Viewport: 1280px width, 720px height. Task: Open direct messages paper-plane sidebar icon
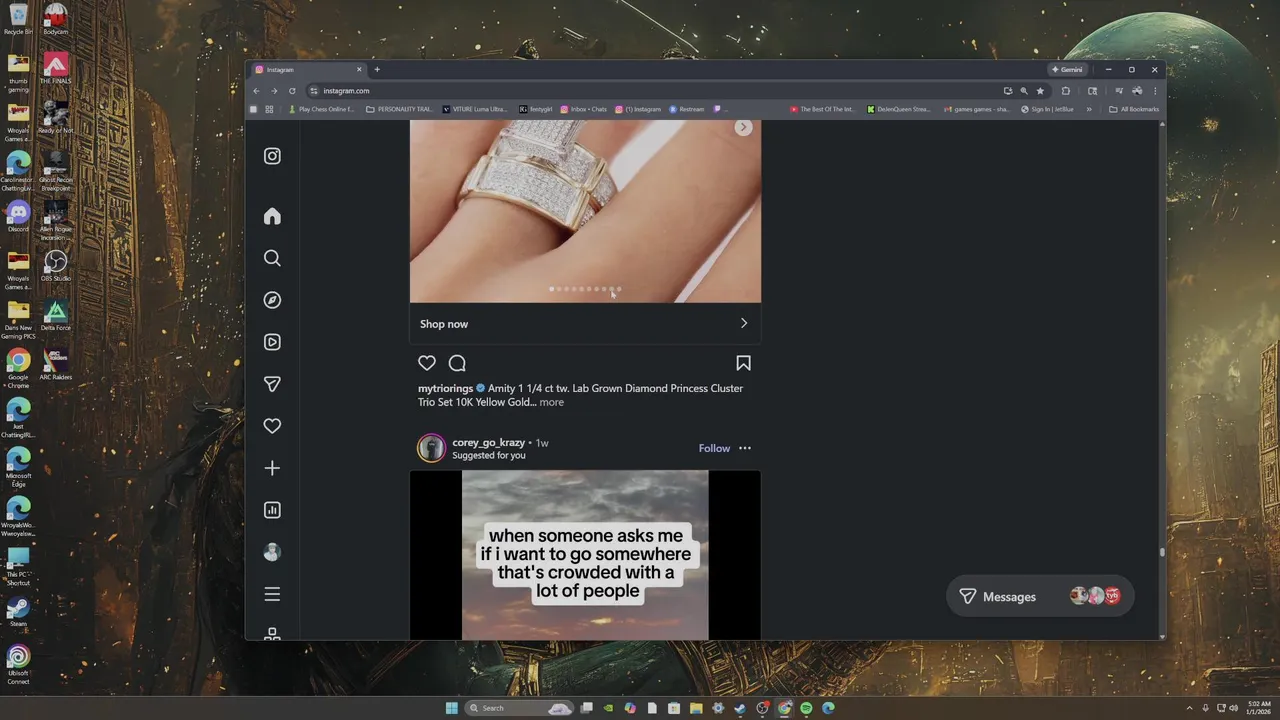272,384
